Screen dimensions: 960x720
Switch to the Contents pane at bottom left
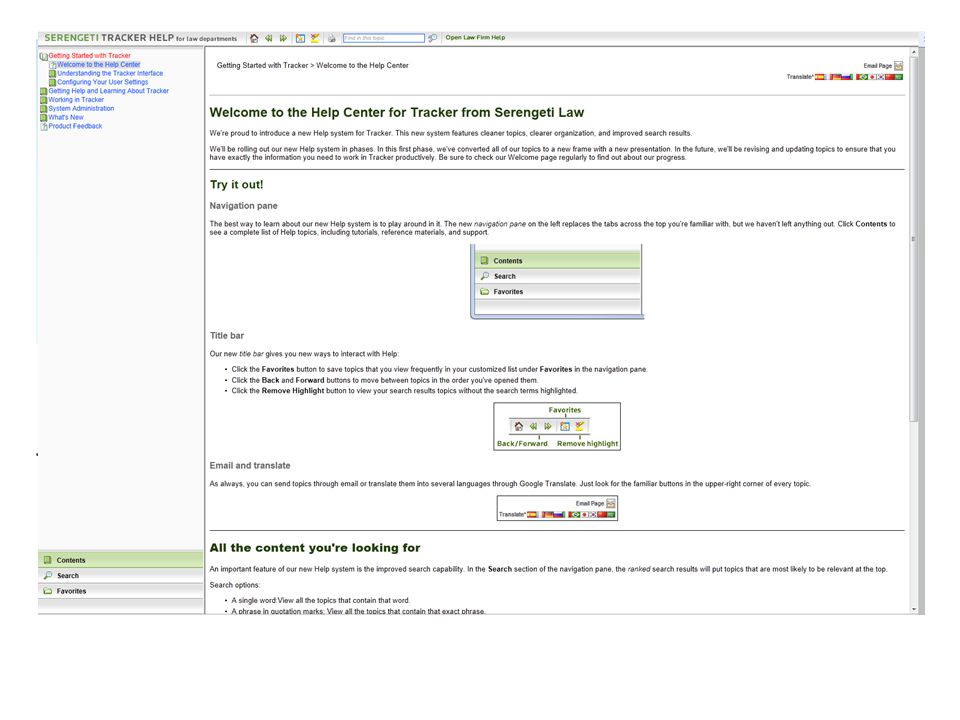[x=121, y=560]
